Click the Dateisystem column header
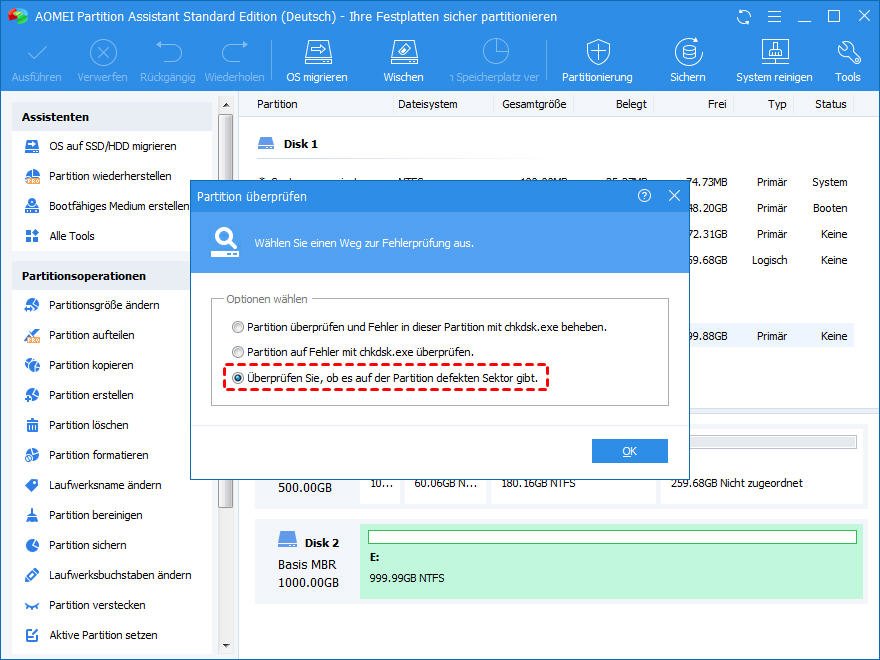 [x=428, y=104]
